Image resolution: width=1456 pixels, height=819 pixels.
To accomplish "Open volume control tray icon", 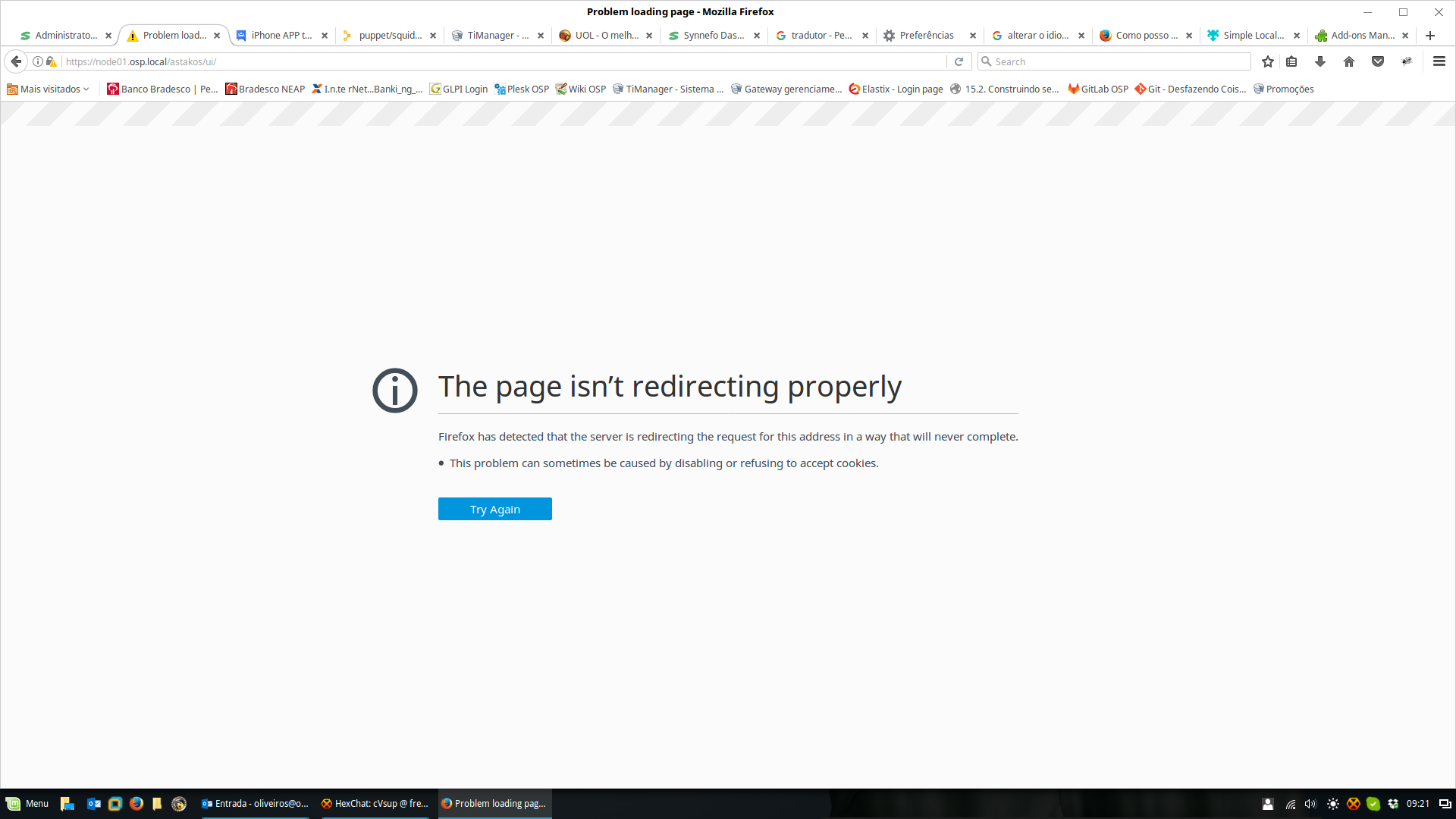I will coord(1310,804).
